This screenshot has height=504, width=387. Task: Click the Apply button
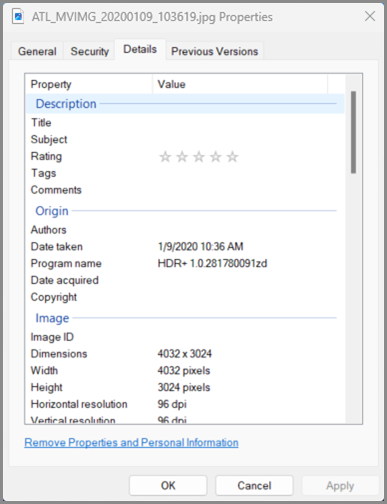[340, 485]
